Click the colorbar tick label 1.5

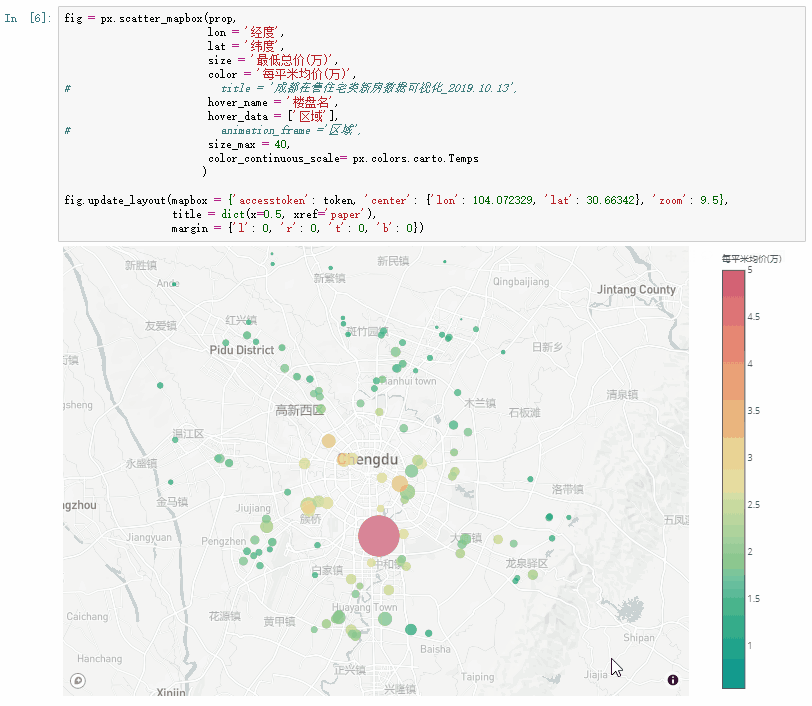point(753,599)
